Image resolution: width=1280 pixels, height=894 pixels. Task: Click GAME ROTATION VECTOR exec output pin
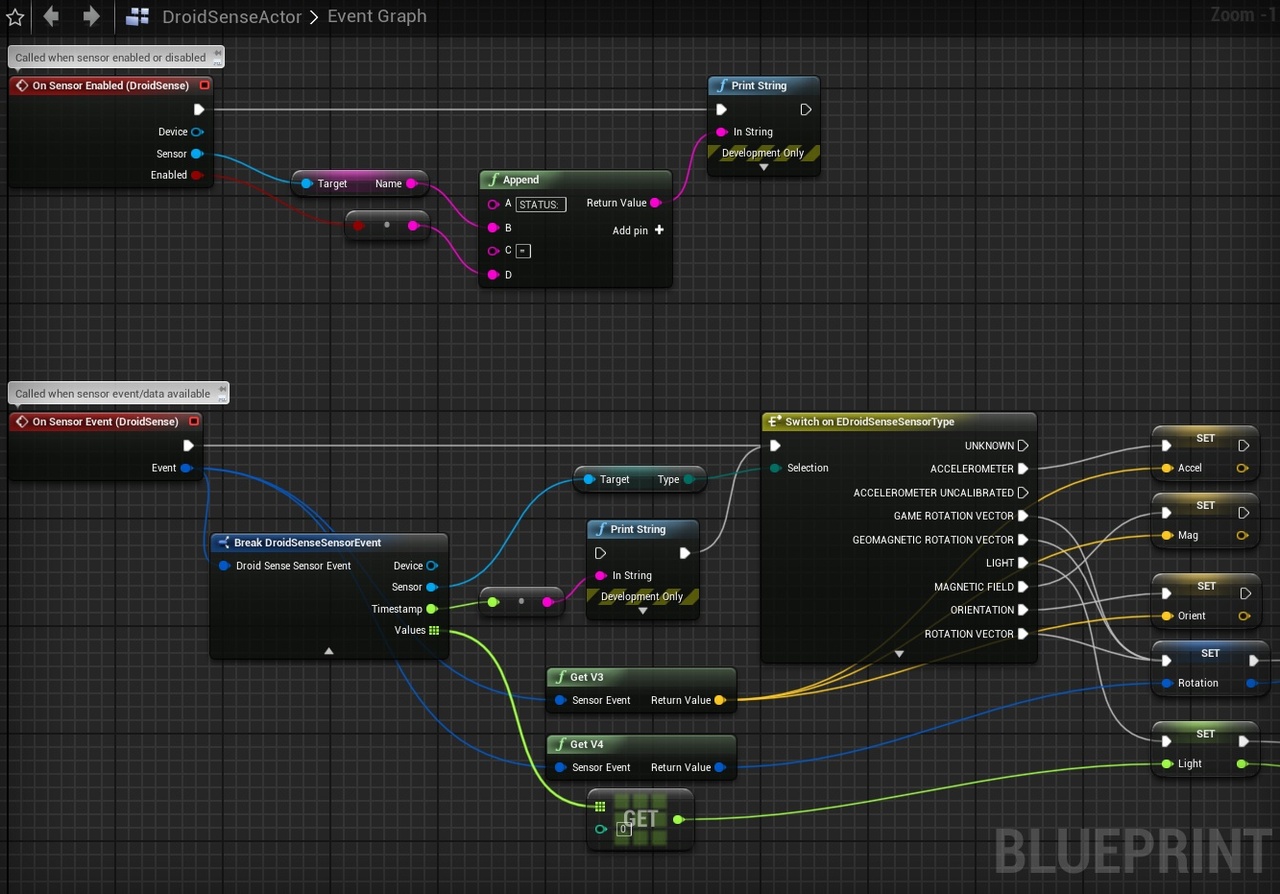1023,516
